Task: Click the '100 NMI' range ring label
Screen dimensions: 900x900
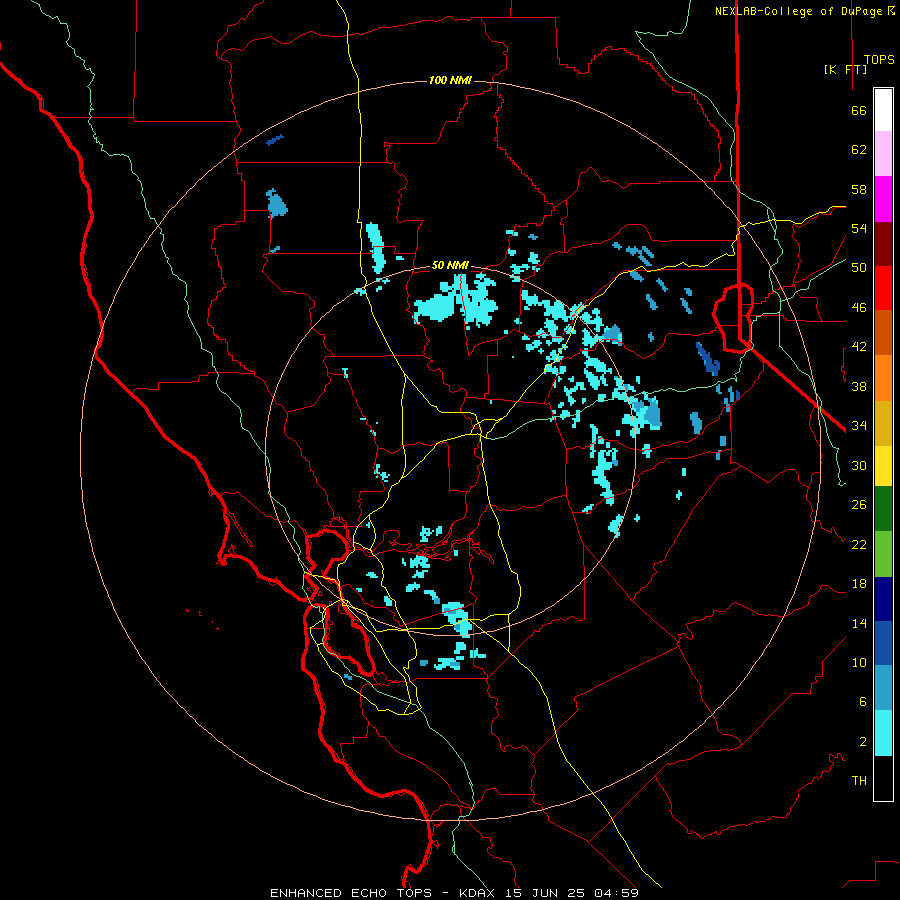Action: pos(450,80)
